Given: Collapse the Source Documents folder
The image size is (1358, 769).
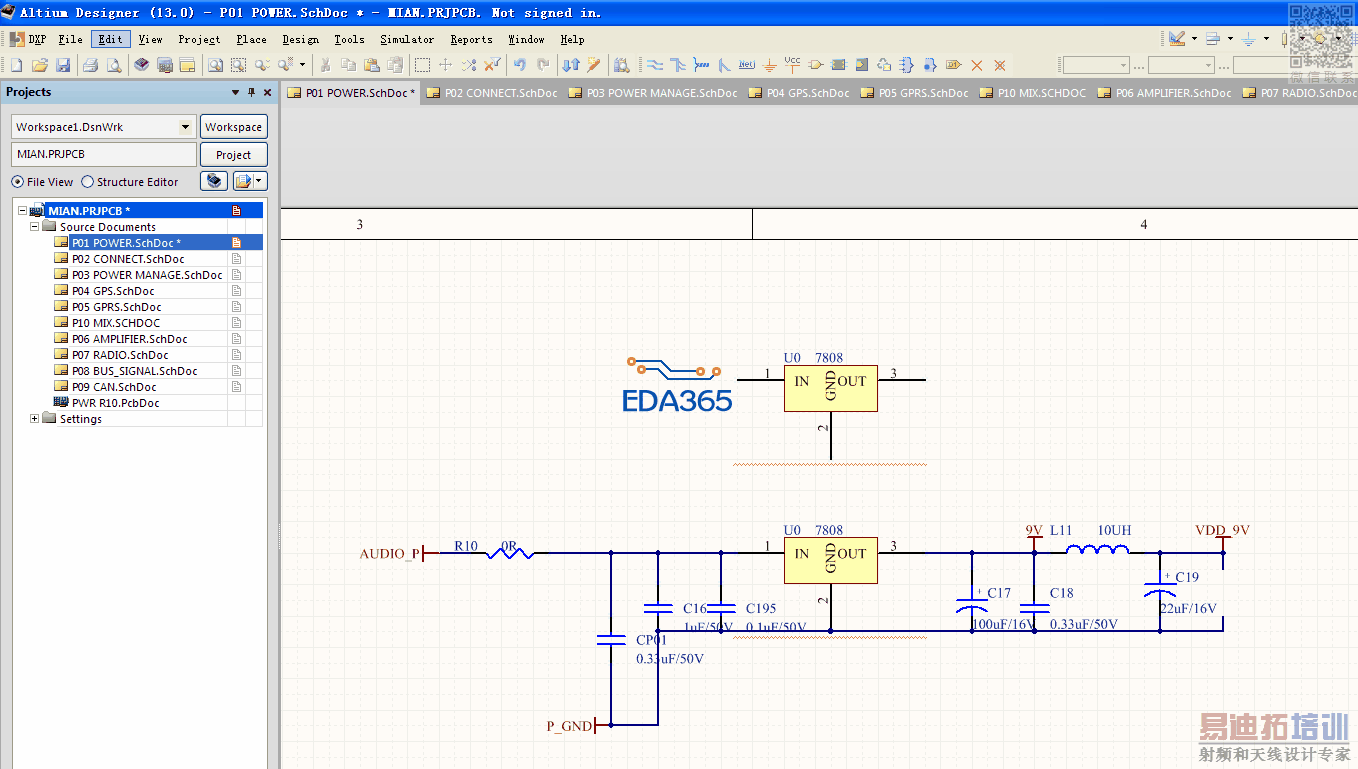Looking at the screenshot, I should point(34,227).
